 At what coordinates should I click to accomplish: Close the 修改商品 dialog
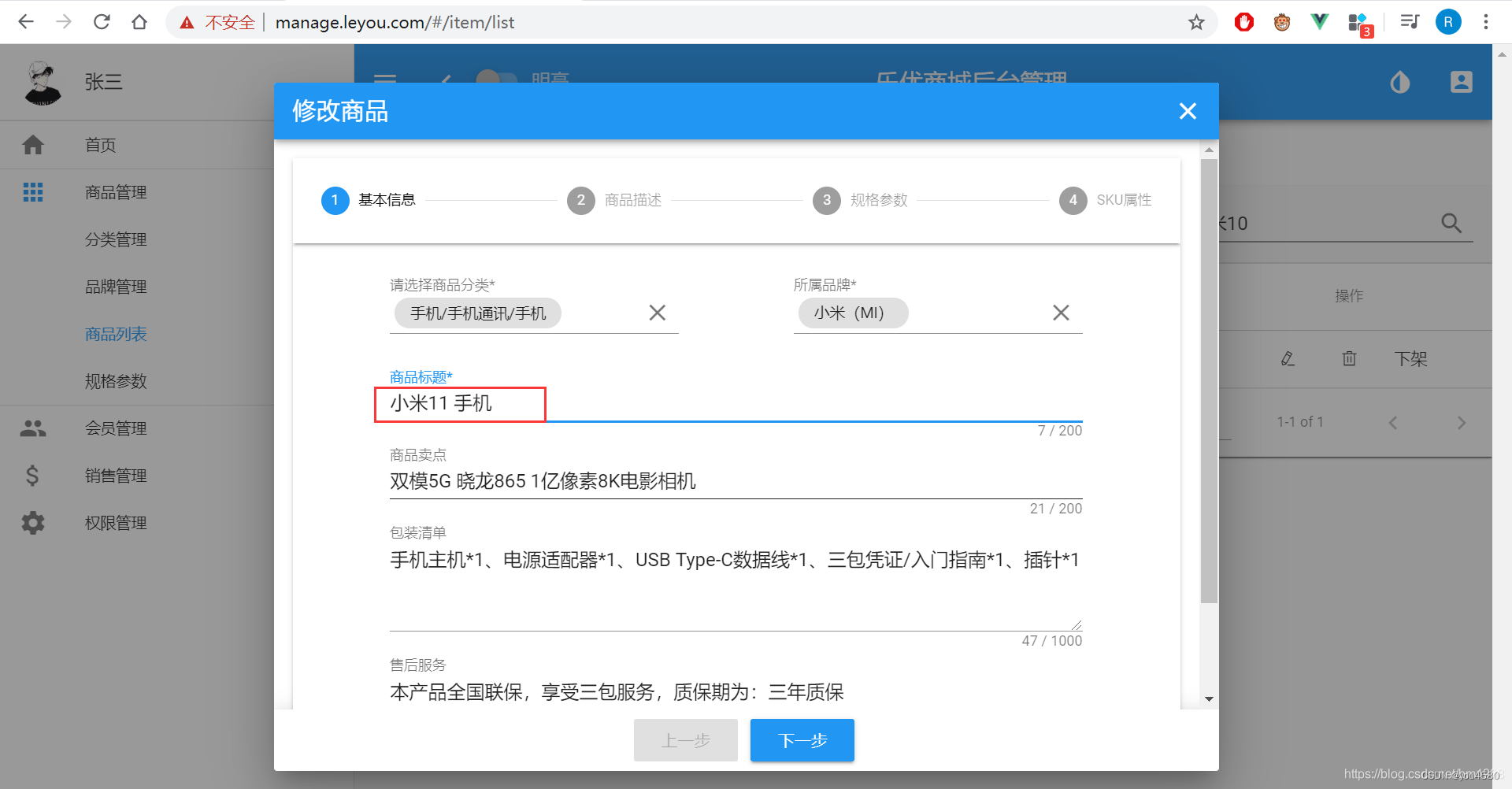click(1188, 111)
